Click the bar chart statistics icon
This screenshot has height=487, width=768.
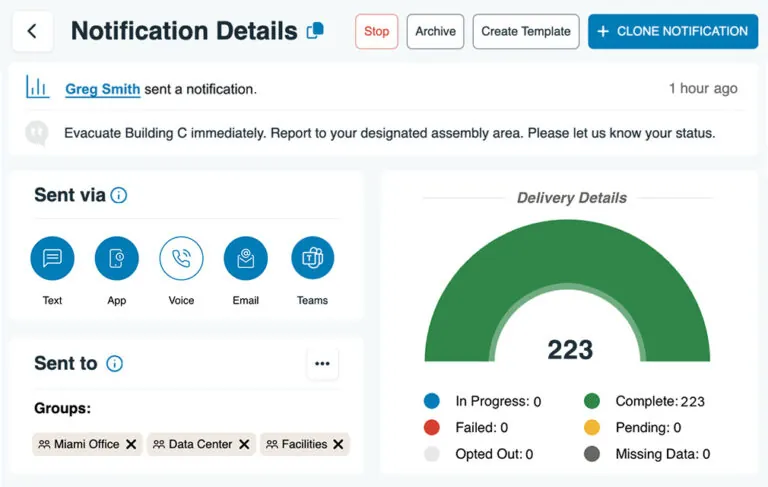pyautogui.click(x=38, y=88)
